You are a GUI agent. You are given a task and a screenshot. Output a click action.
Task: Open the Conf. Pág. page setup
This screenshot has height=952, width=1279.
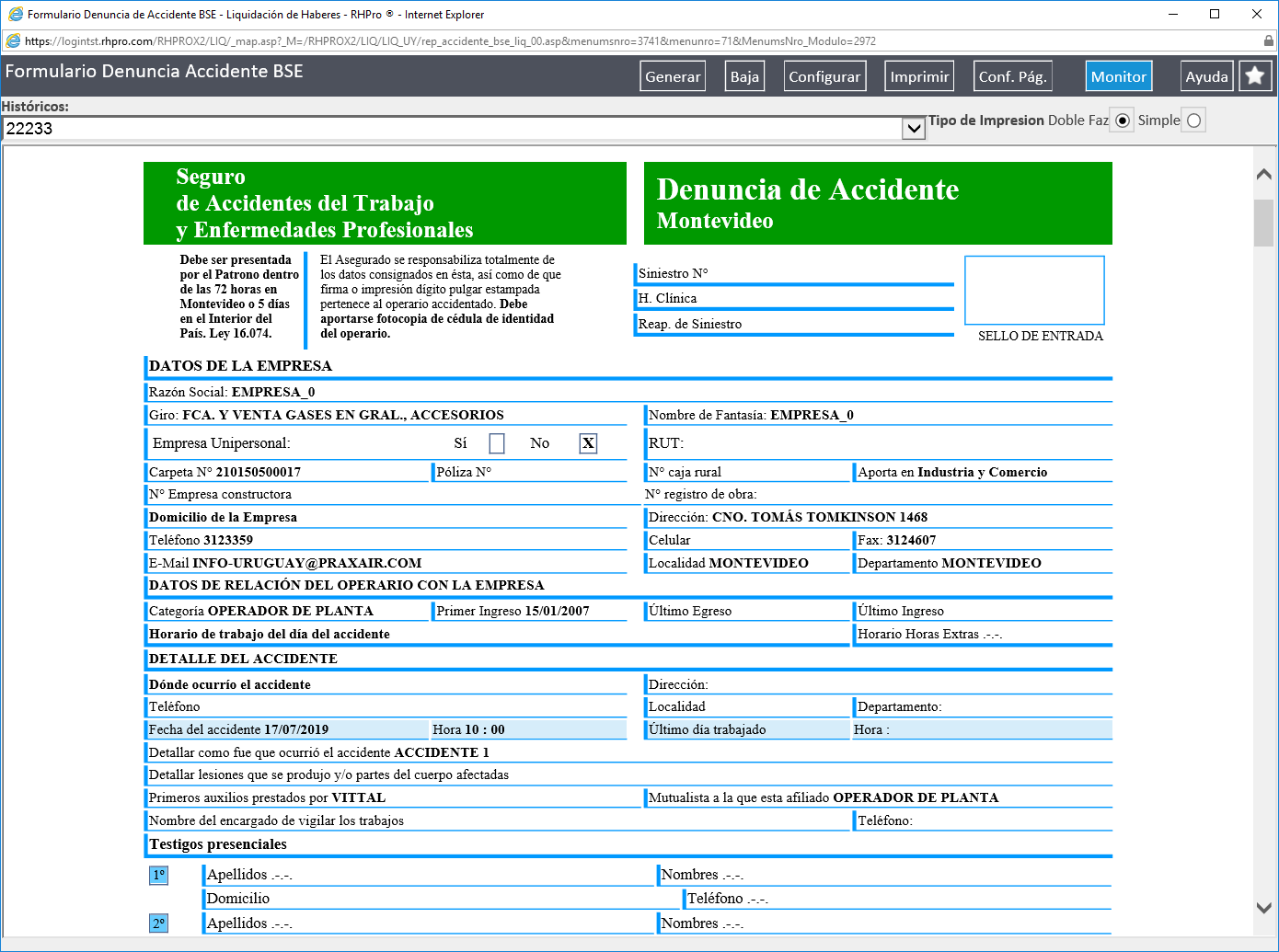point(1012,76)
